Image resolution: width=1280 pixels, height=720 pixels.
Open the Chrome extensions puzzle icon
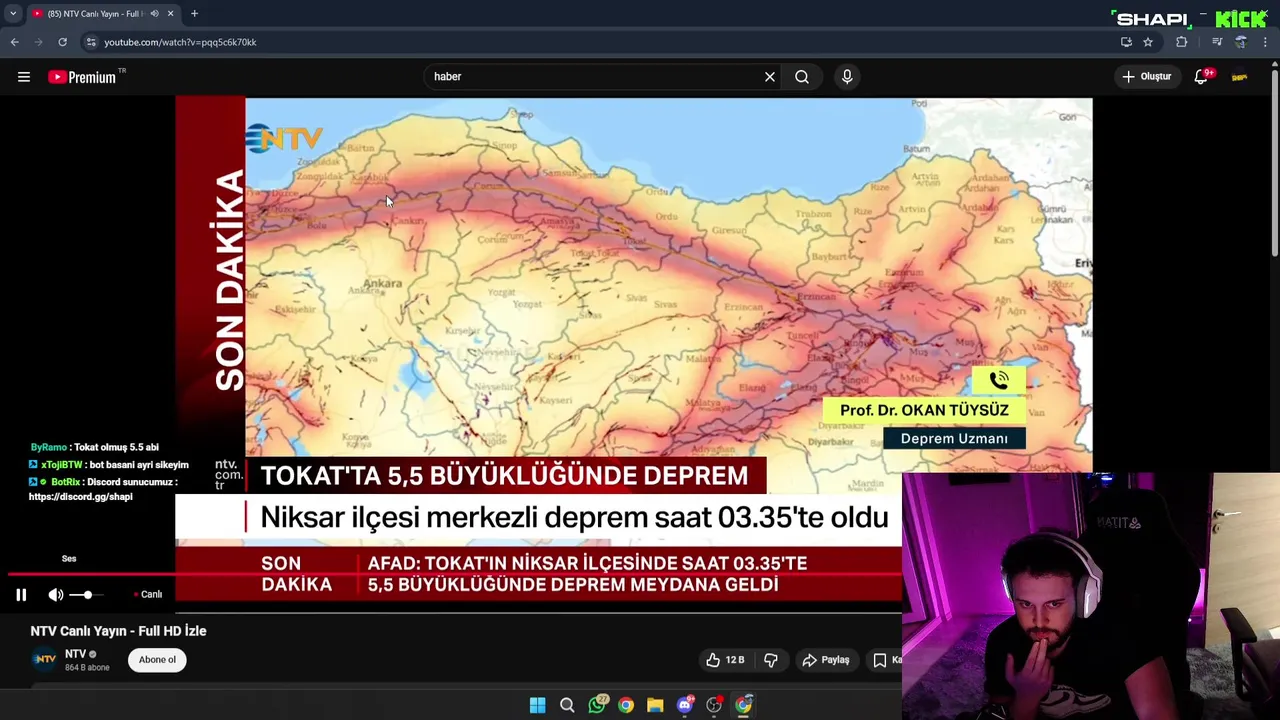[x=1182, y=42]
